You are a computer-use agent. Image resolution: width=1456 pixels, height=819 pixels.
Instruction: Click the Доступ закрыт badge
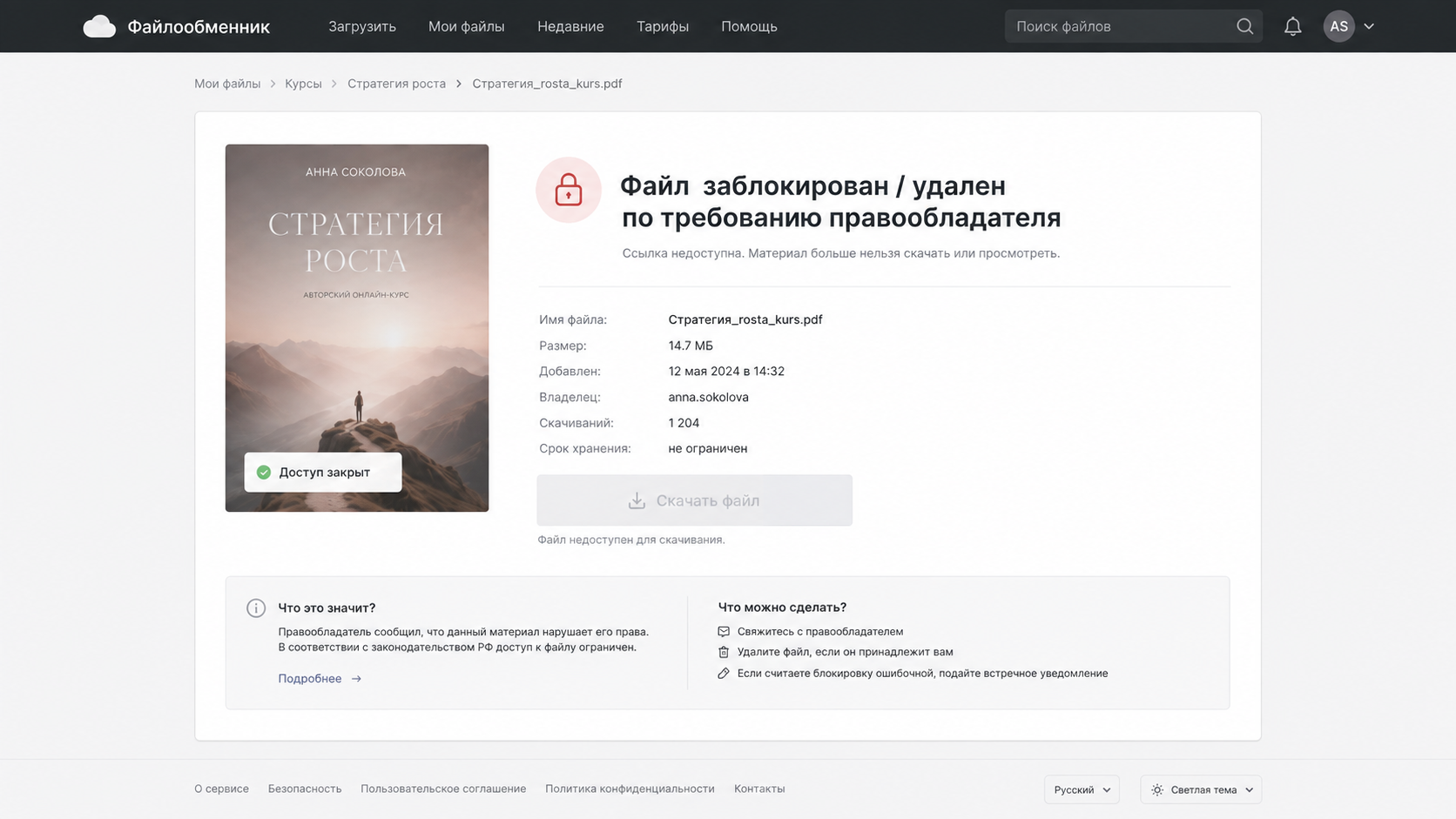pos(323,472)
